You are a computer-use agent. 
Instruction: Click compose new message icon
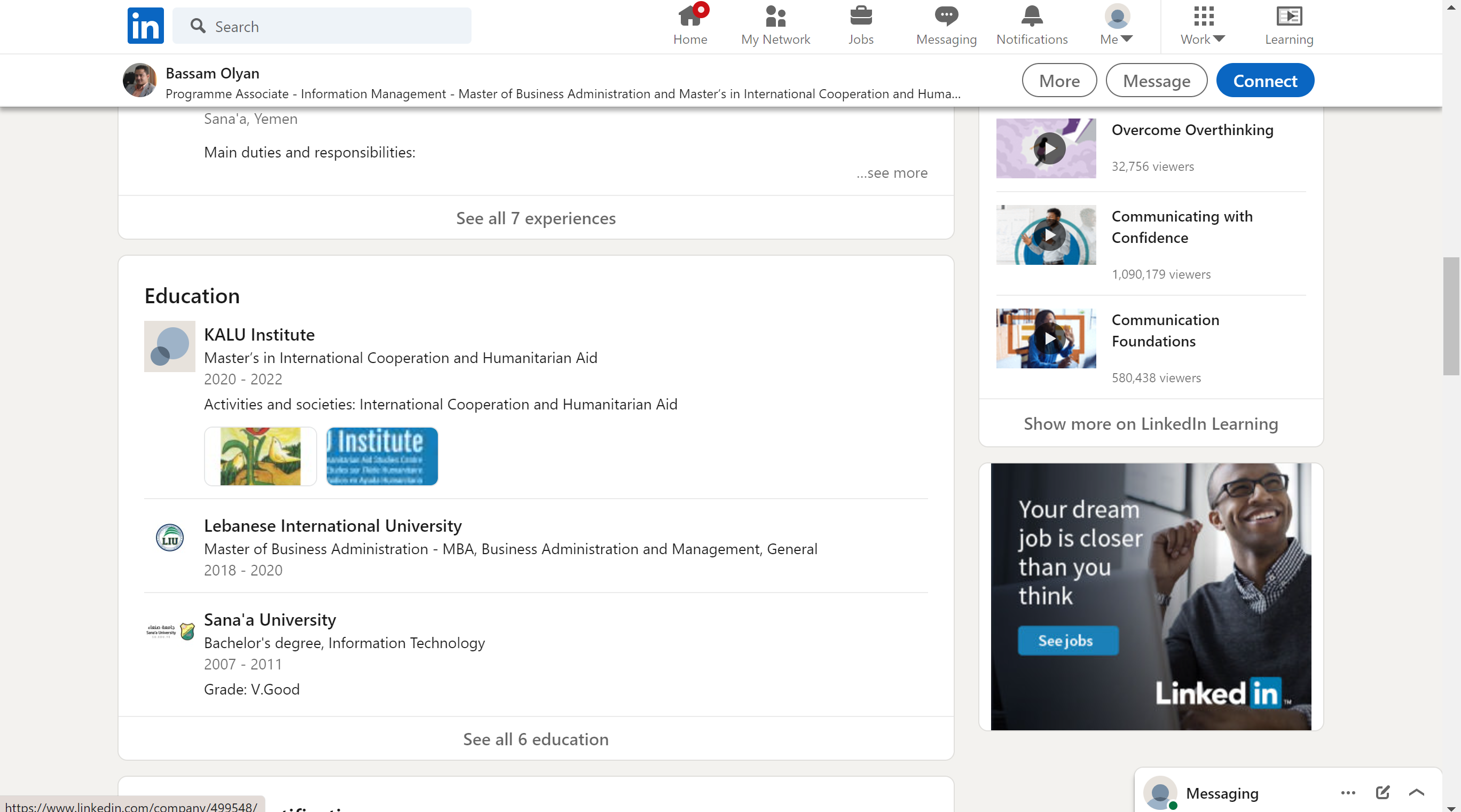coord(1382,792)
